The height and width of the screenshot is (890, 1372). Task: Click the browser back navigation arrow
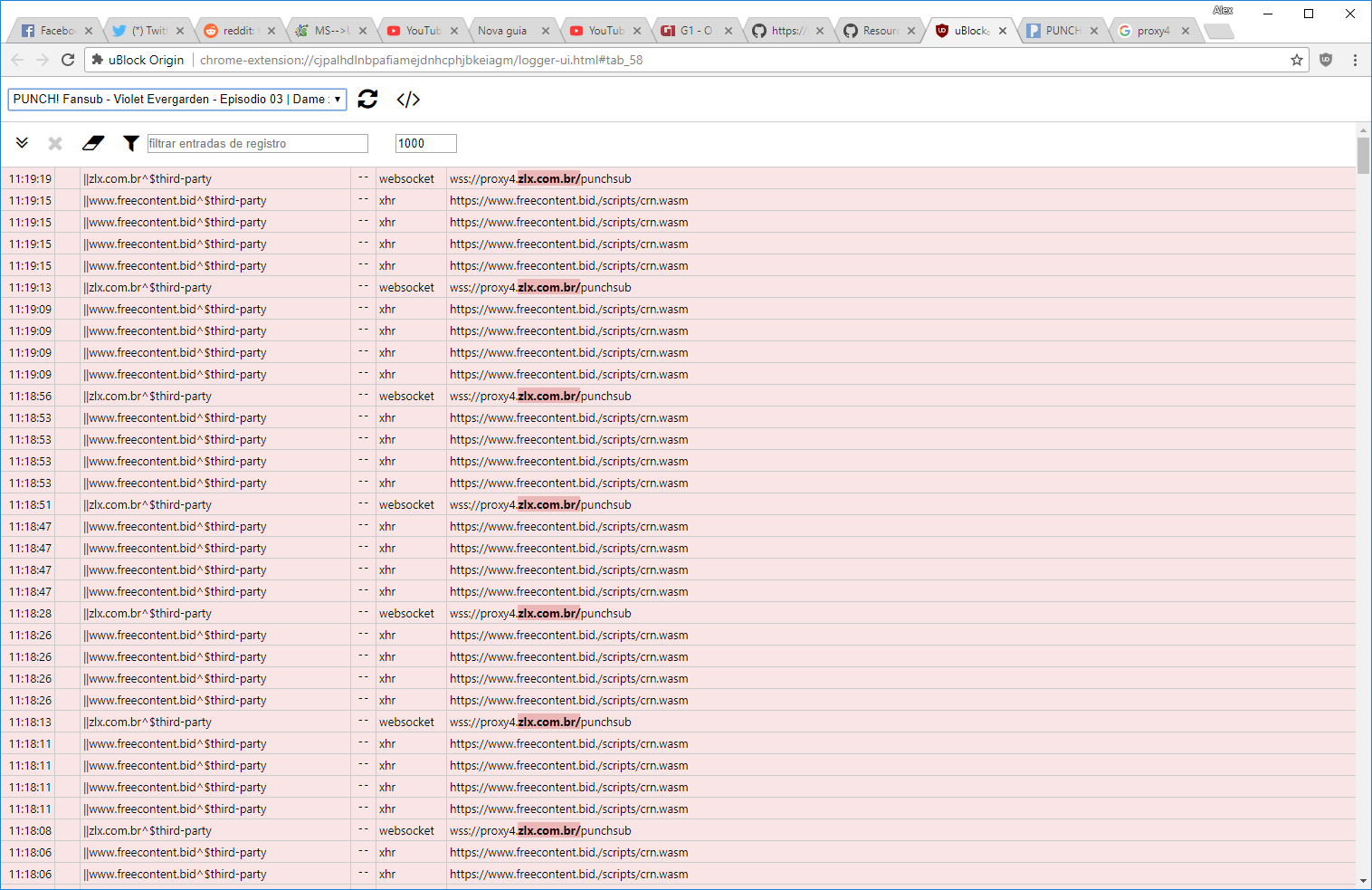coord(16,60)
